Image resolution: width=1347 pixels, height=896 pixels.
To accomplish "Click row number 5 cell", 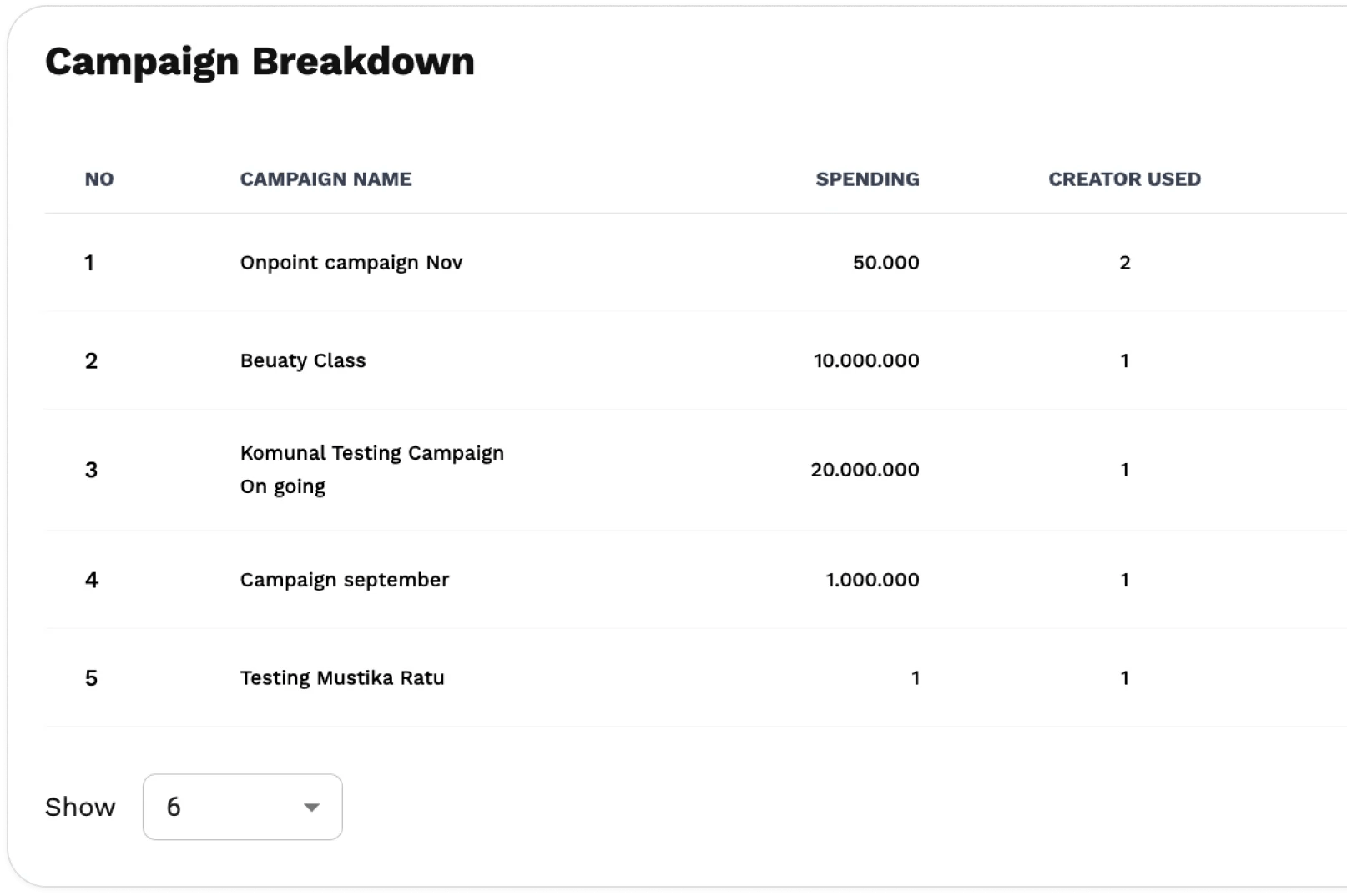I will pos(91,677).
